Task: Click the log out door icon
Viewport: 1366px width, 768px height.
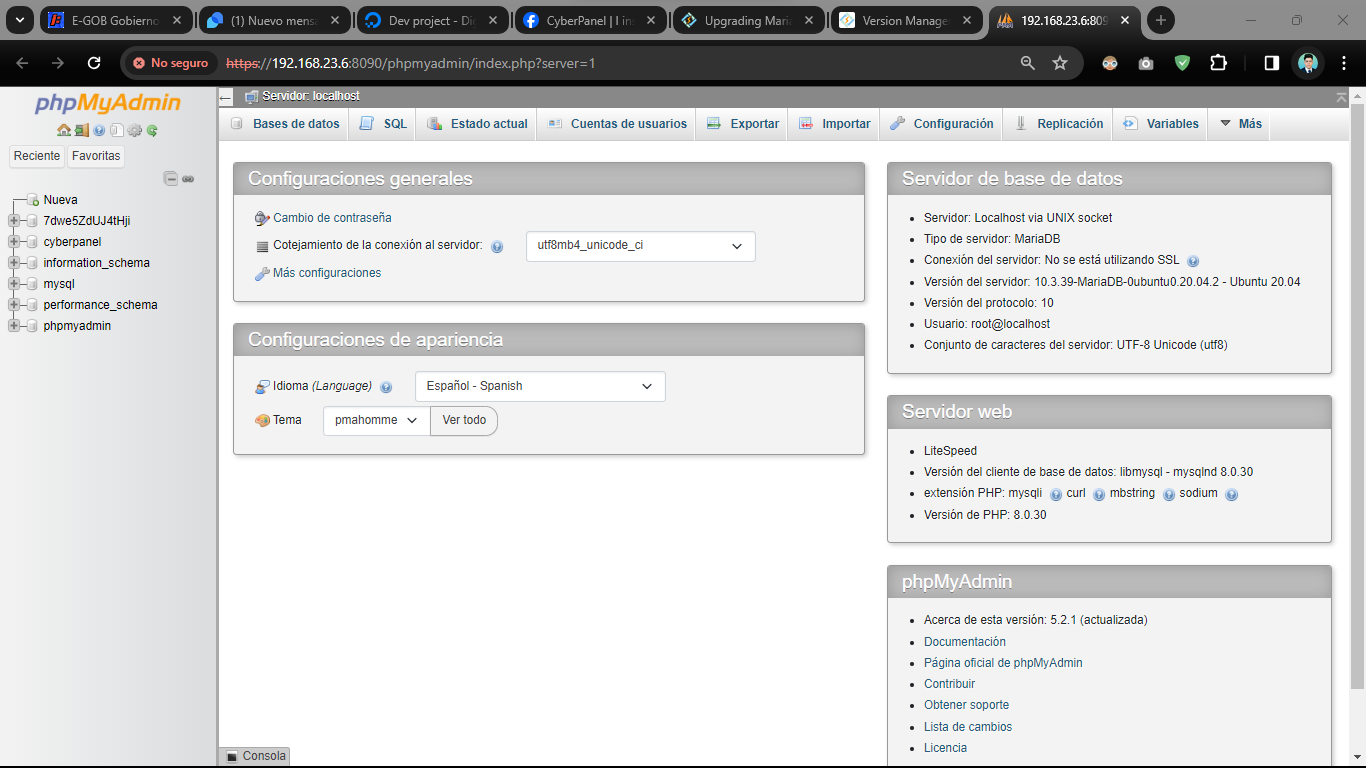Action: tap(81, 130)
